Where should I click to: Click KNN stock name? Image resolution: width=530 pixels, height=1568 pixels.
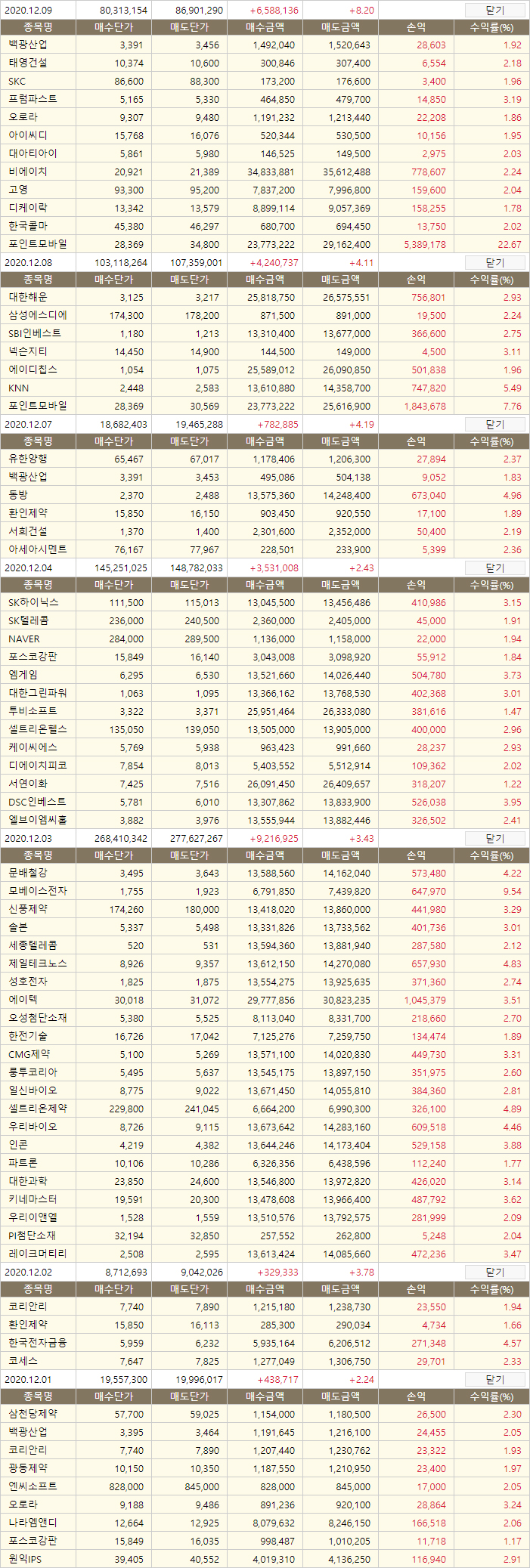(18, 388)
